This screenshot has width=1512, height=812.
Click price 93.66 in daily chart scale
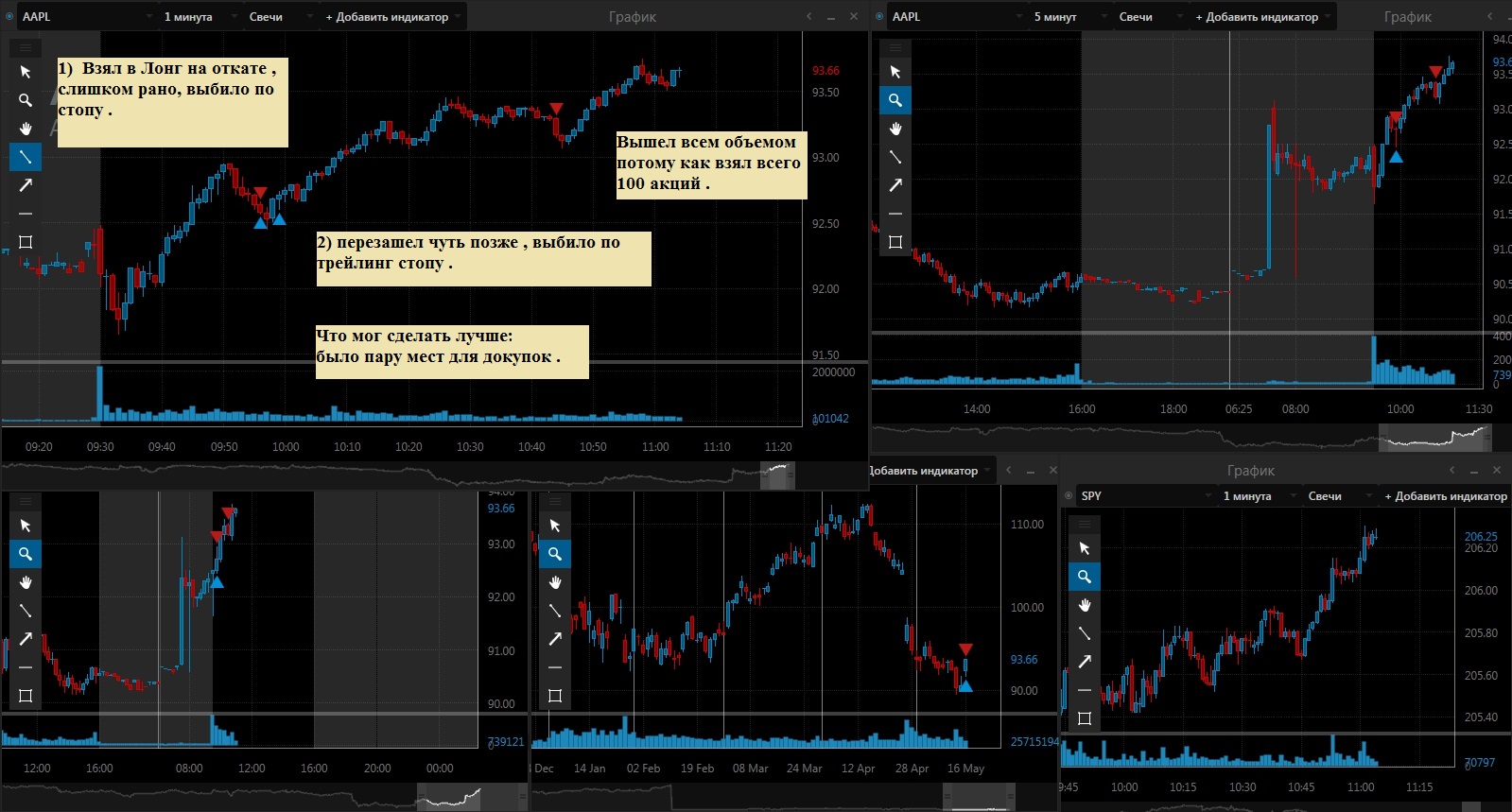pos(1024,660)
